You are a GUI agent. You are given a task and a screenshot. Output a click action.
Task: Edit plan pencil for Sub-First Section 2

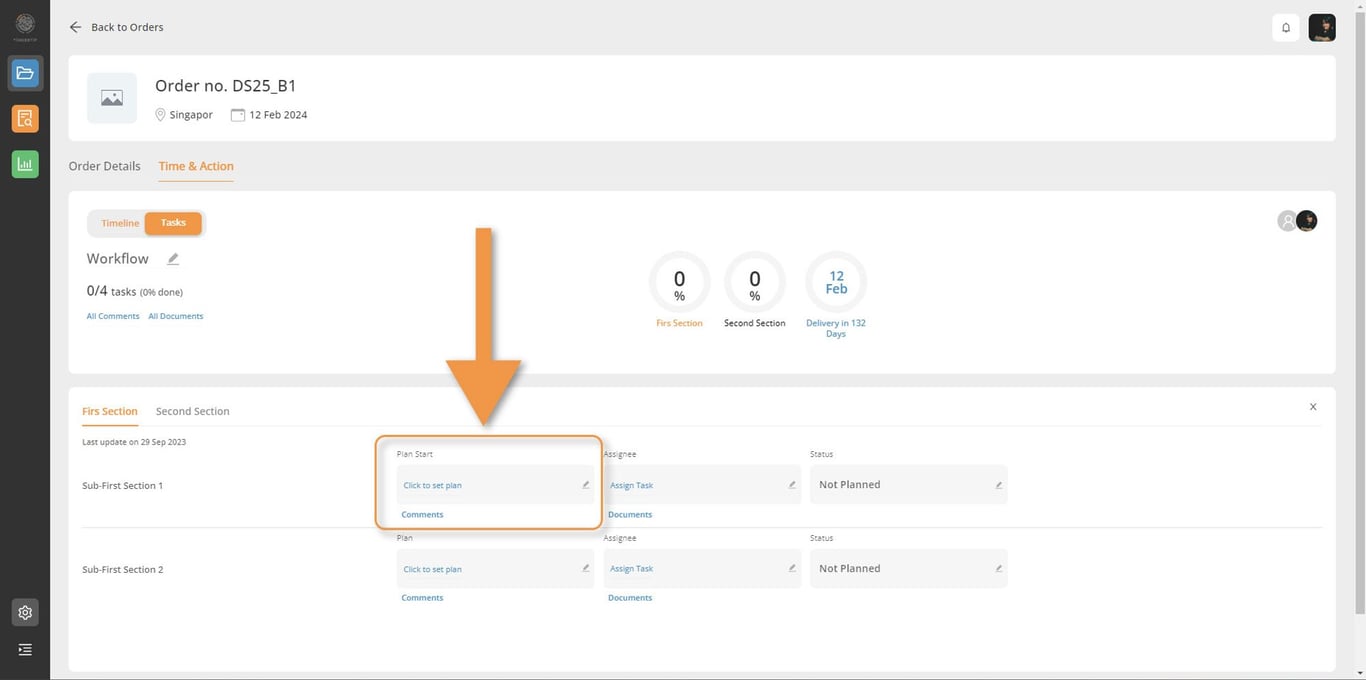click(586, 568)
